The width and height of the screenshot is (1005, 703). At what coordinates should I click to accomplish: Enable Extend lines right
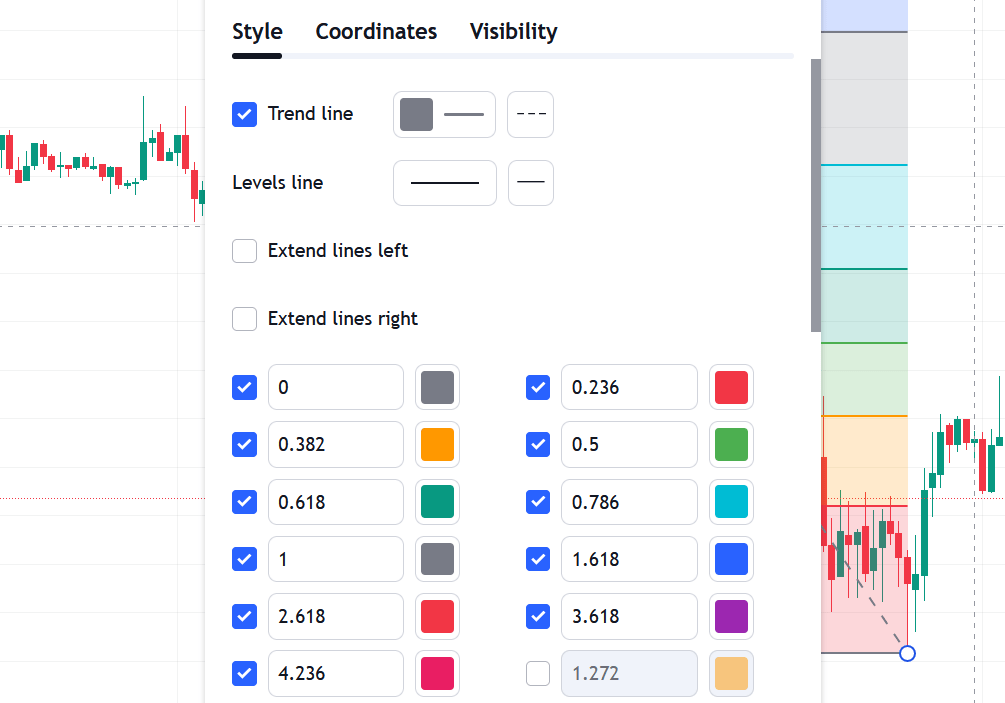244,318
